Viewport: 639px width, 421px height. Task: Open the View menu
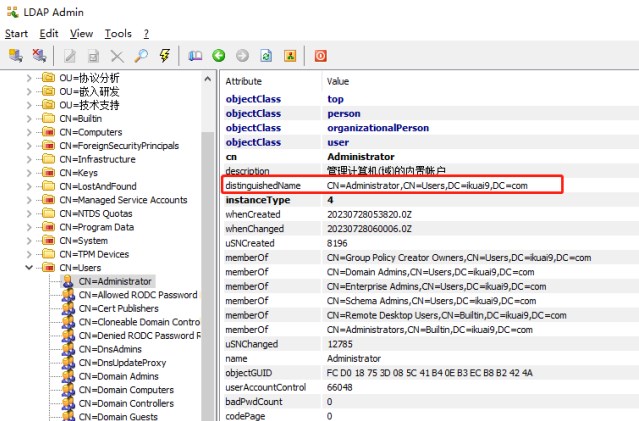(x=82, y=33)
